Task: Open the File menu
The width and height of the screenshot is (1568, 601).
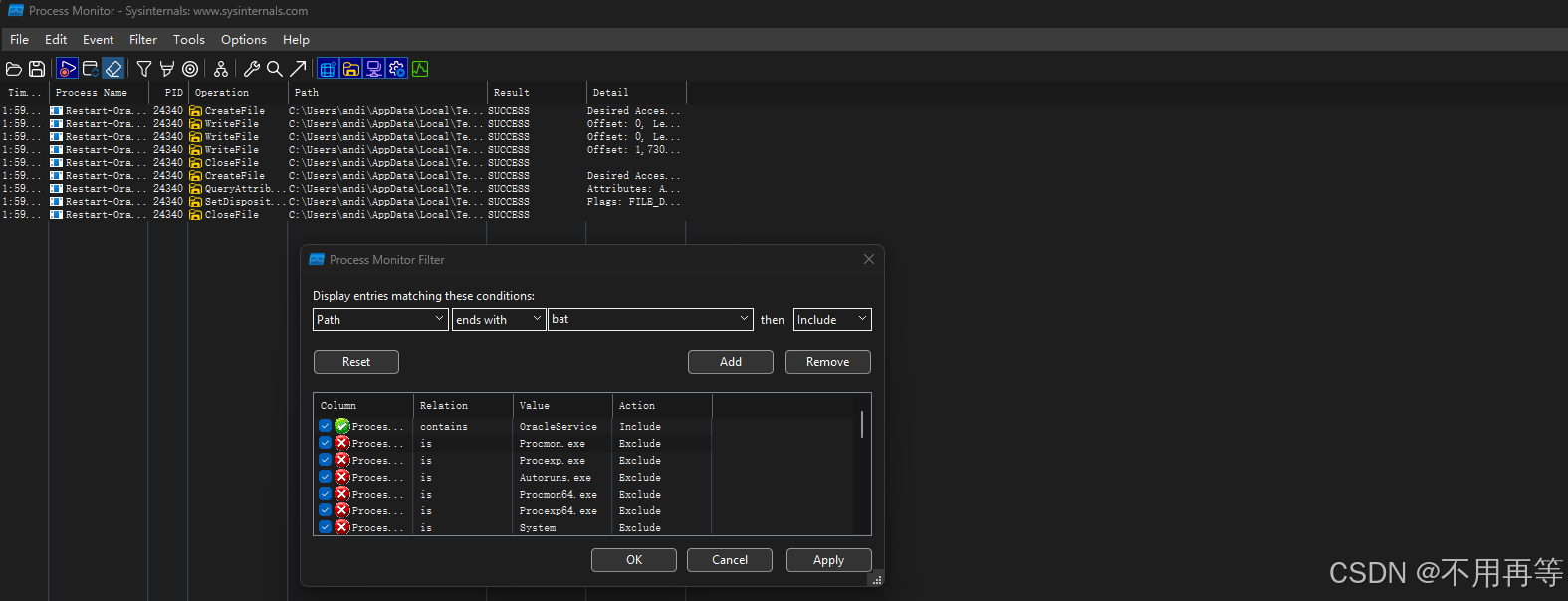Action: coord(19,40)
